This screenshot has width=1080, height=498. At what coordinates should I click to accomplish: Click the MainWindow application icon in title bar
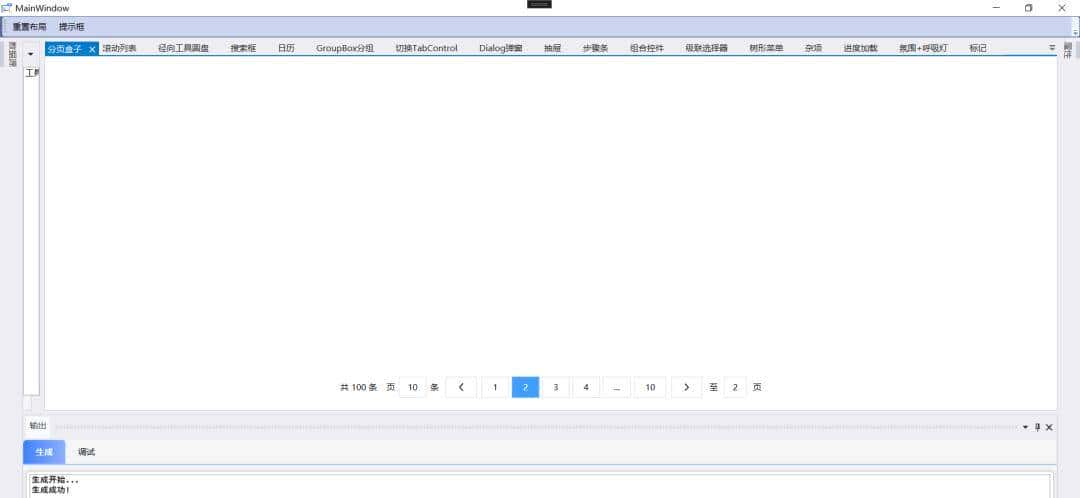(x=6, y=8)
